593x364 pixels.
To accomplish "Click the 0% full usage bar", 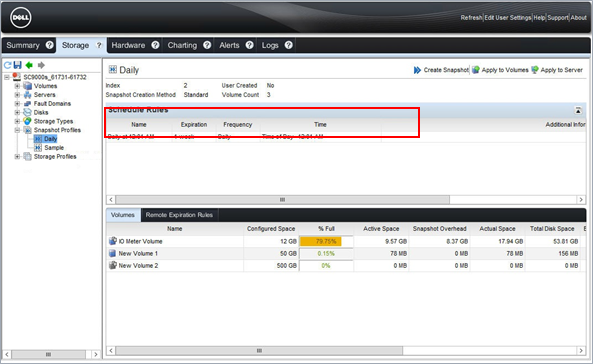I will [x=326, y=266].
